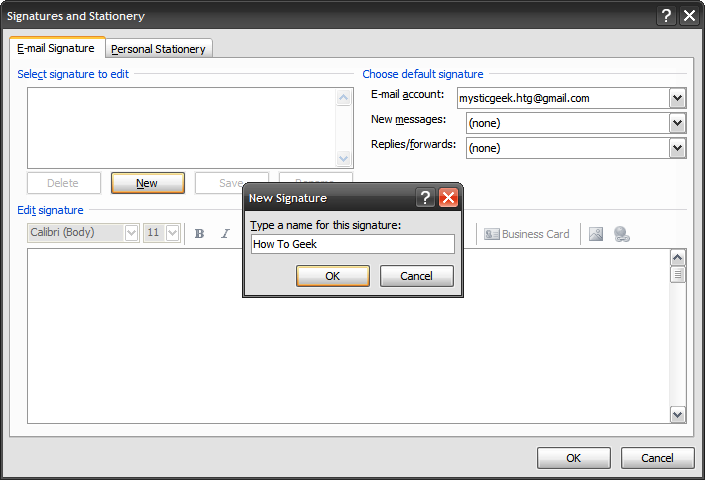The width and height of the screenshot is (705, 480).
Task: Click scroll up arrow in signature list
Action: [344, 97]
